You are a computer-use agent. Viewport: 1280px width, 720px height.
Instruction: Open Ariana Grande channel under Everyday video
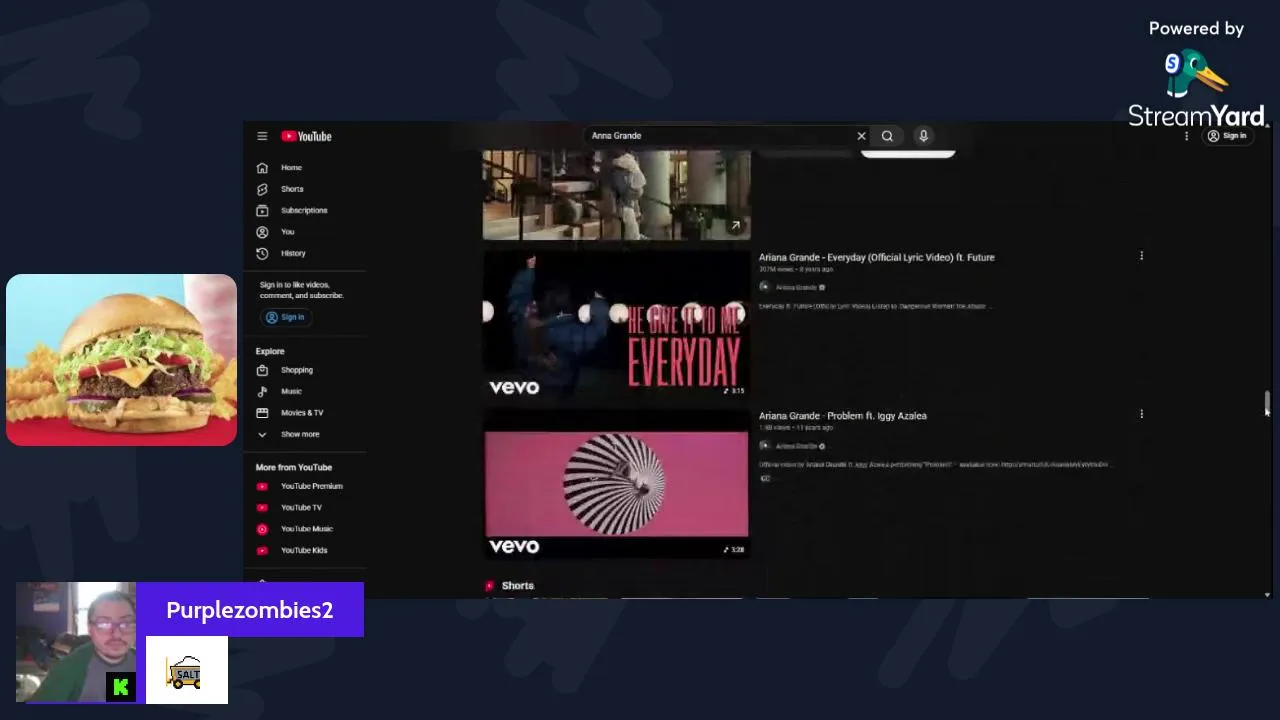[797, 287]
